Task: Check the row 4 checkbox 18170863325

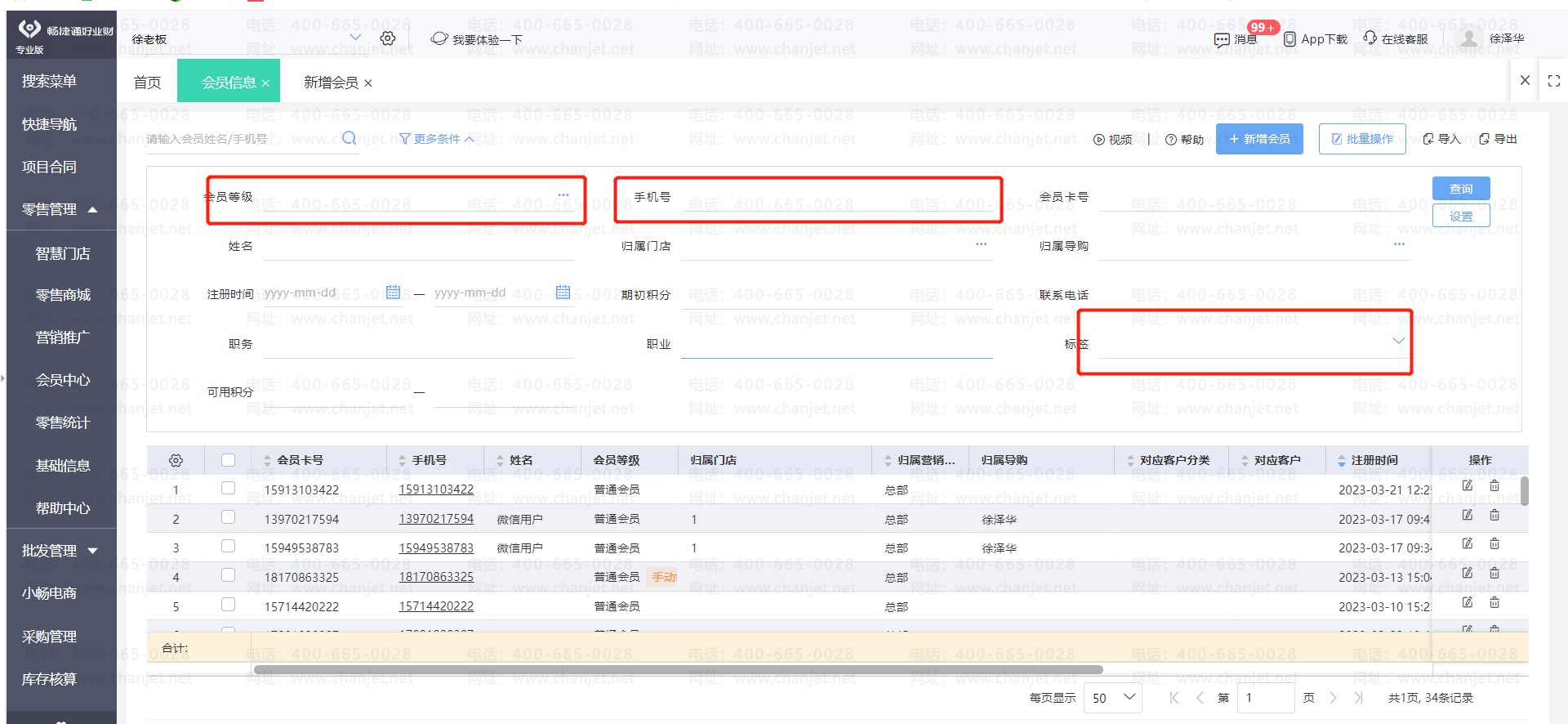Action: click(x=228, y=575)
